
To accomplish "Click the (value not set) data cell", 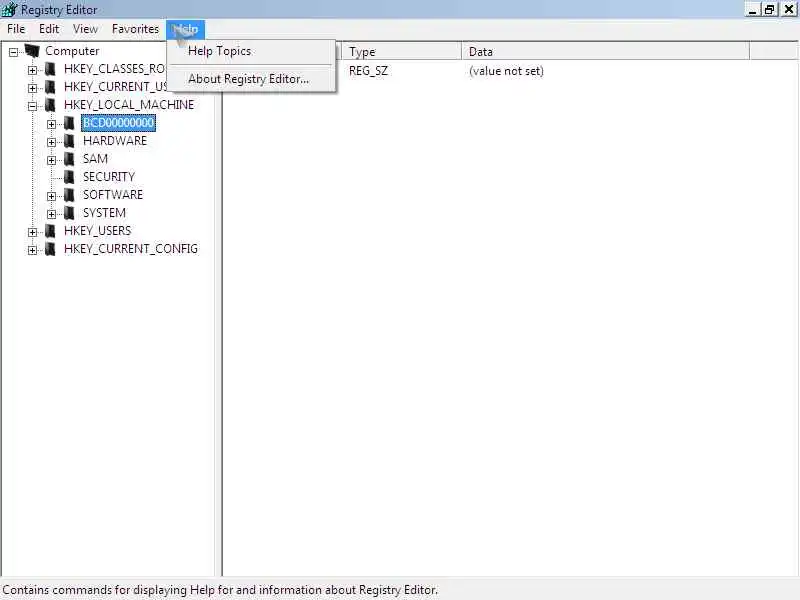I will (506, 71).
